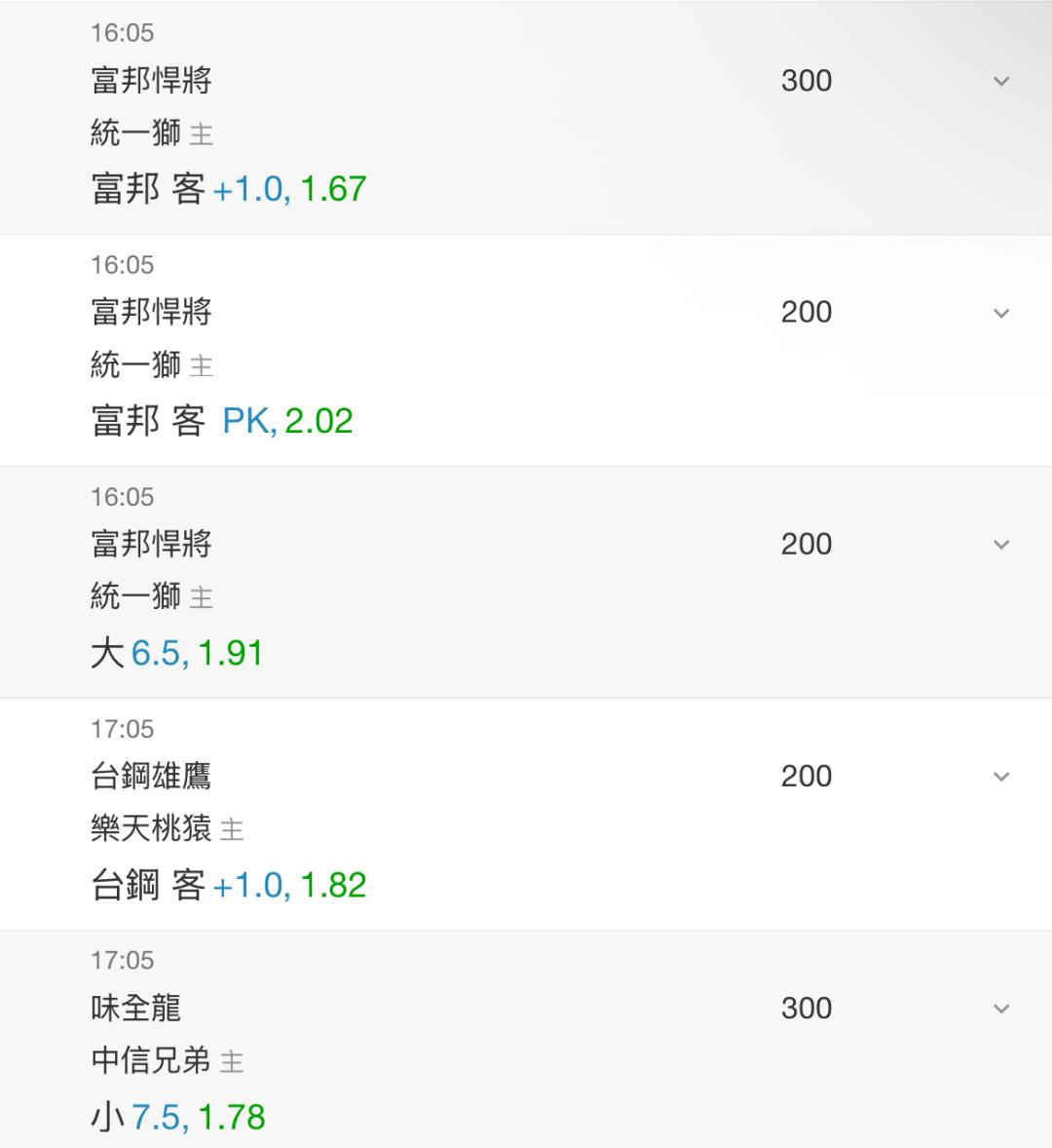Select the 富邦 客 +1.0, 1.67 odds
The width and height of the screenshot is (1052, 1148).
pos(228,189)
